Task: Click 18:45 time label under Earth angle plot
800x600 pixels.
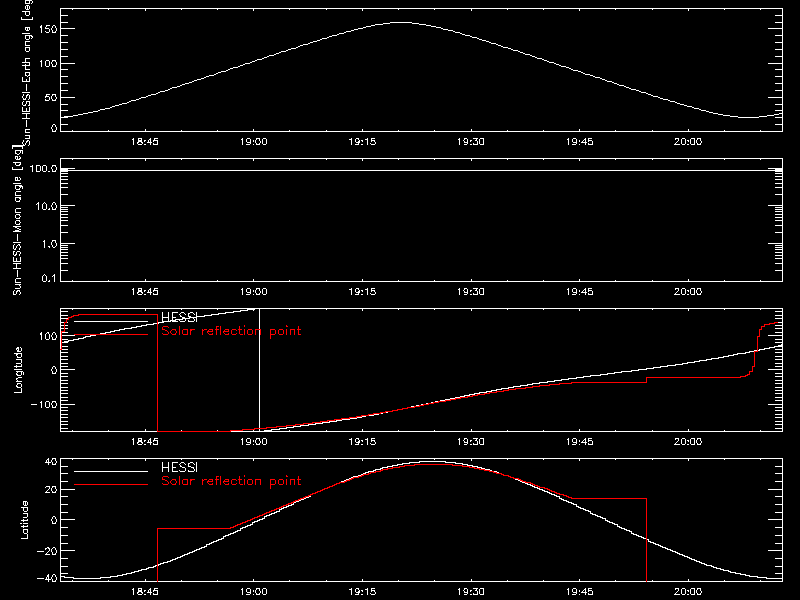Action: (x=145, y=141)
